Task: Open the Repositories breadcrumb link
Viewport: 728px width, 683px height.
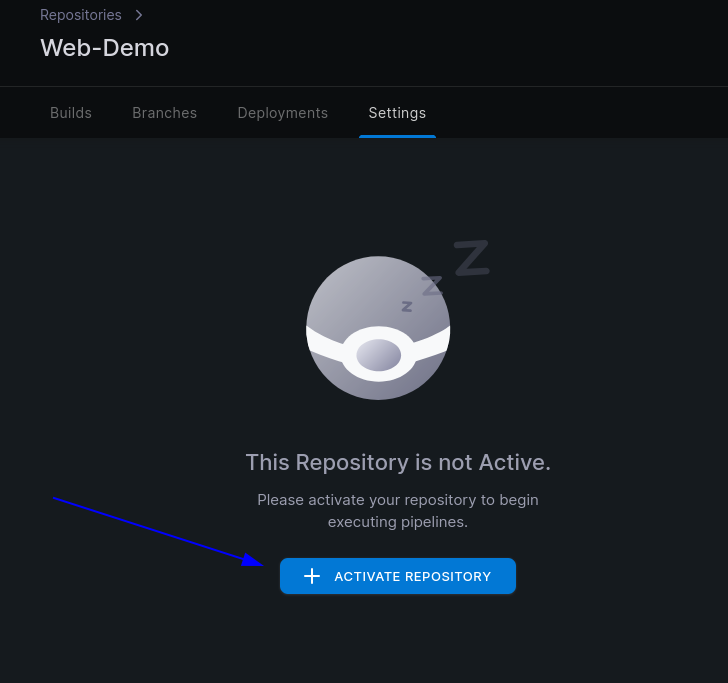Action: (x=81, y=15)
